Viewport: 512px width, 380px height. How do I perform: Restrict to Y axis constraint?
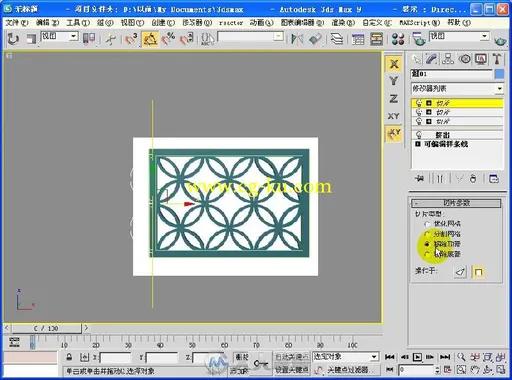point(394,81)
